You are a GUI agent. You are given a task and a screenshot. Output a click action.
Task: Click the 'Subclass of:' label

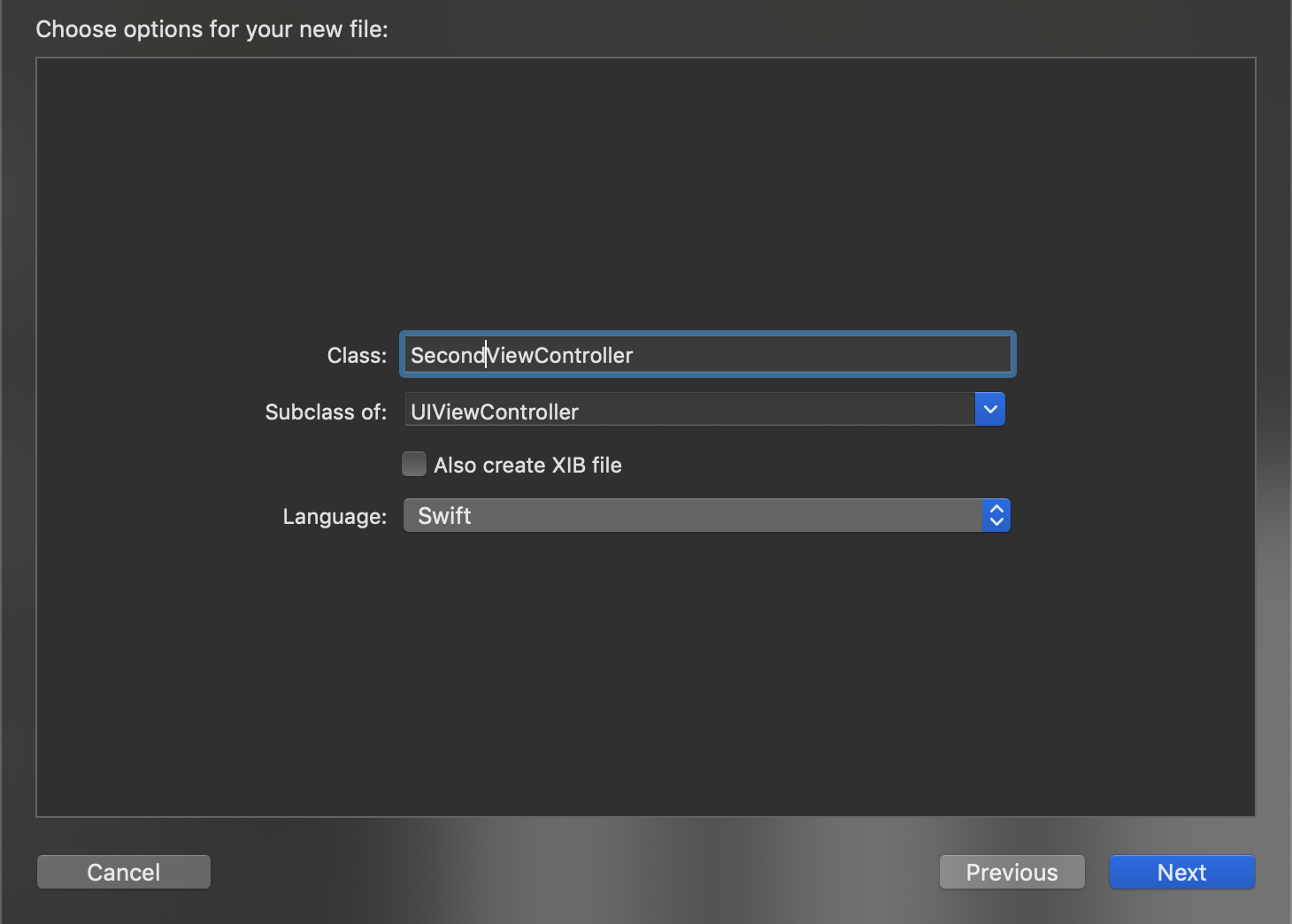click(326, 412)
